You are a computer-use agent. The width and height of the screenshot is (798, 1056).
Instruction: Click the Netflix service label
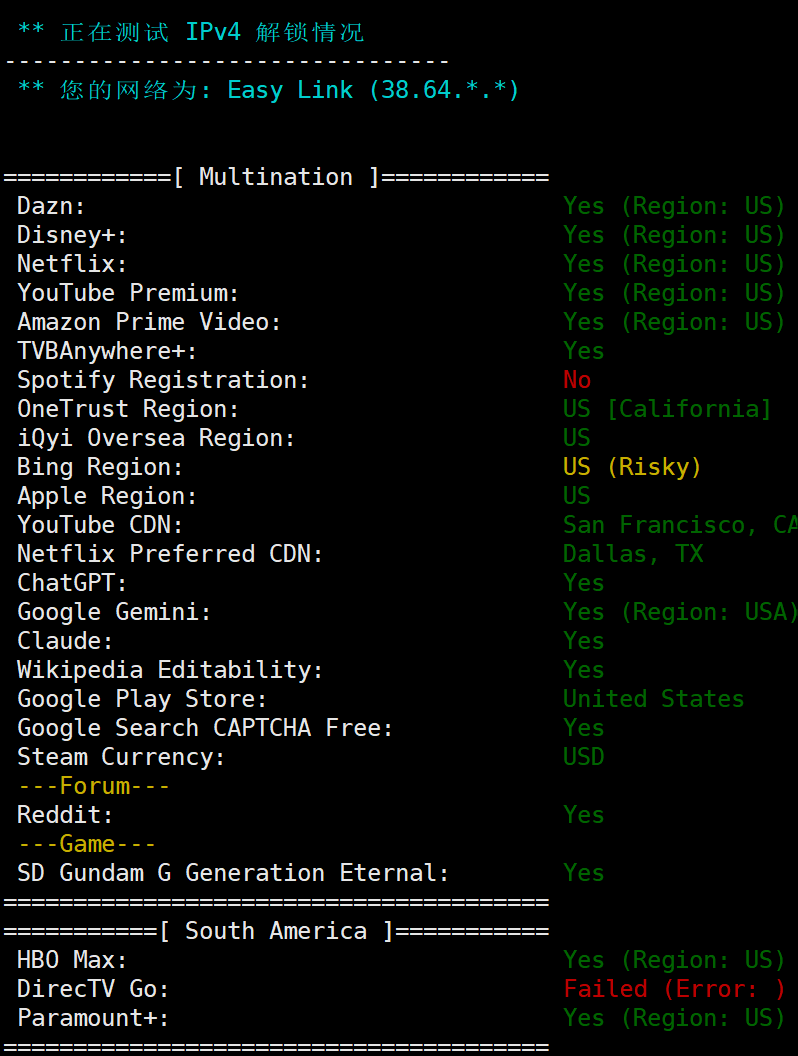[72, 264]
